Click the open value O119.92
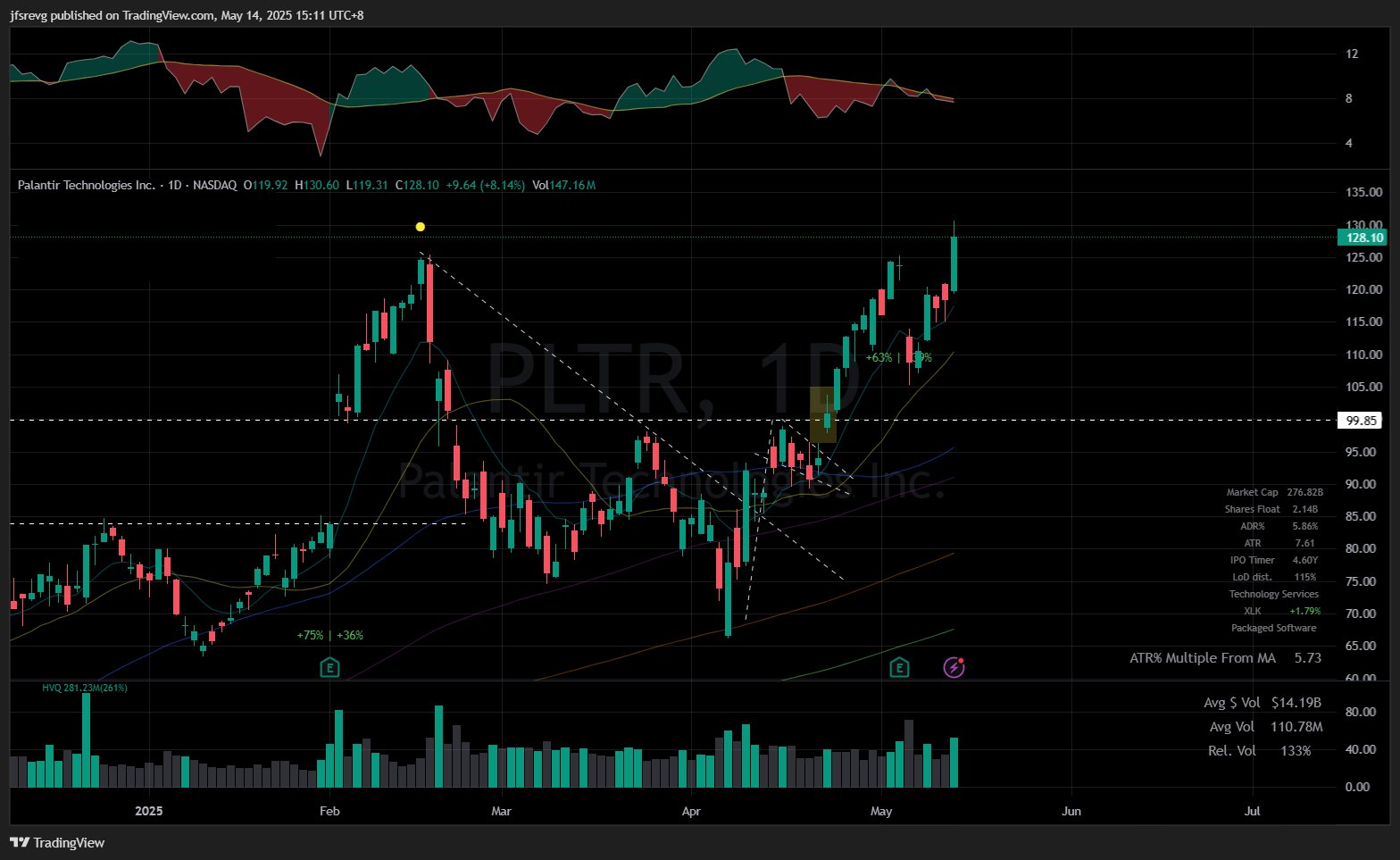1400x860 pixels. (x=266, y=185)
